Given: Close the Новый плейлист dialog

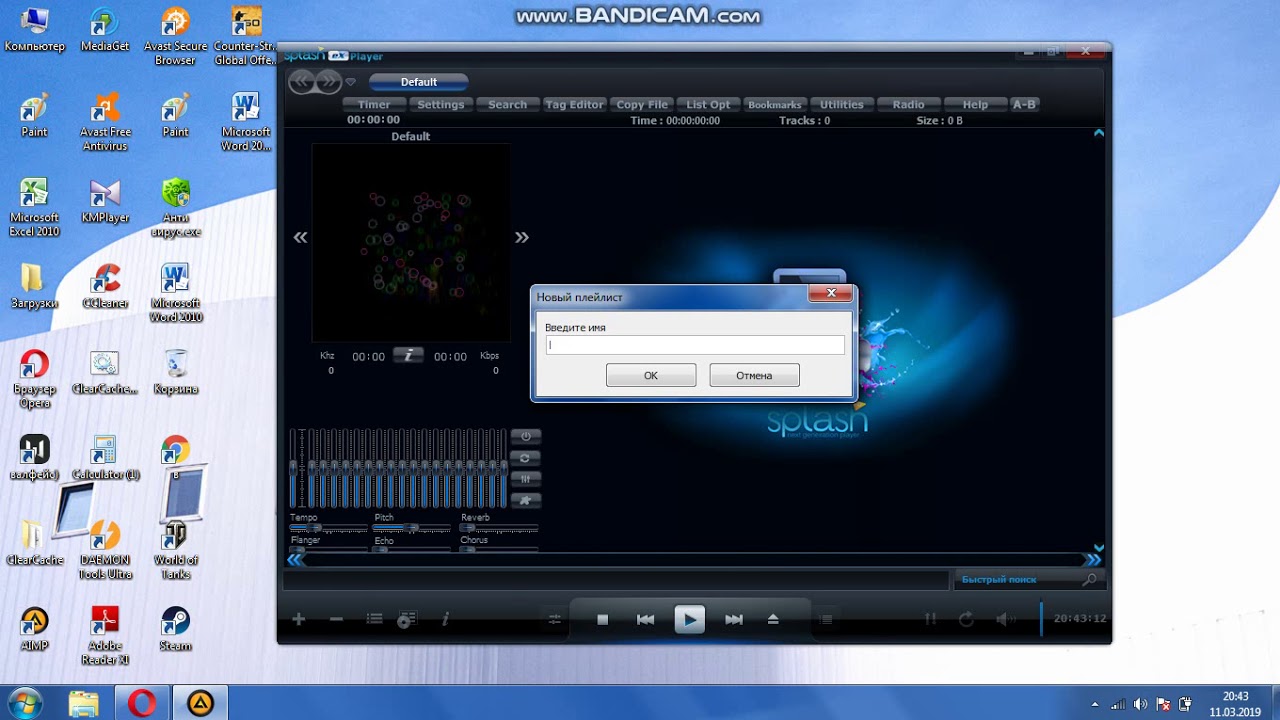Looking at the screenshot, I should [831, 294].
